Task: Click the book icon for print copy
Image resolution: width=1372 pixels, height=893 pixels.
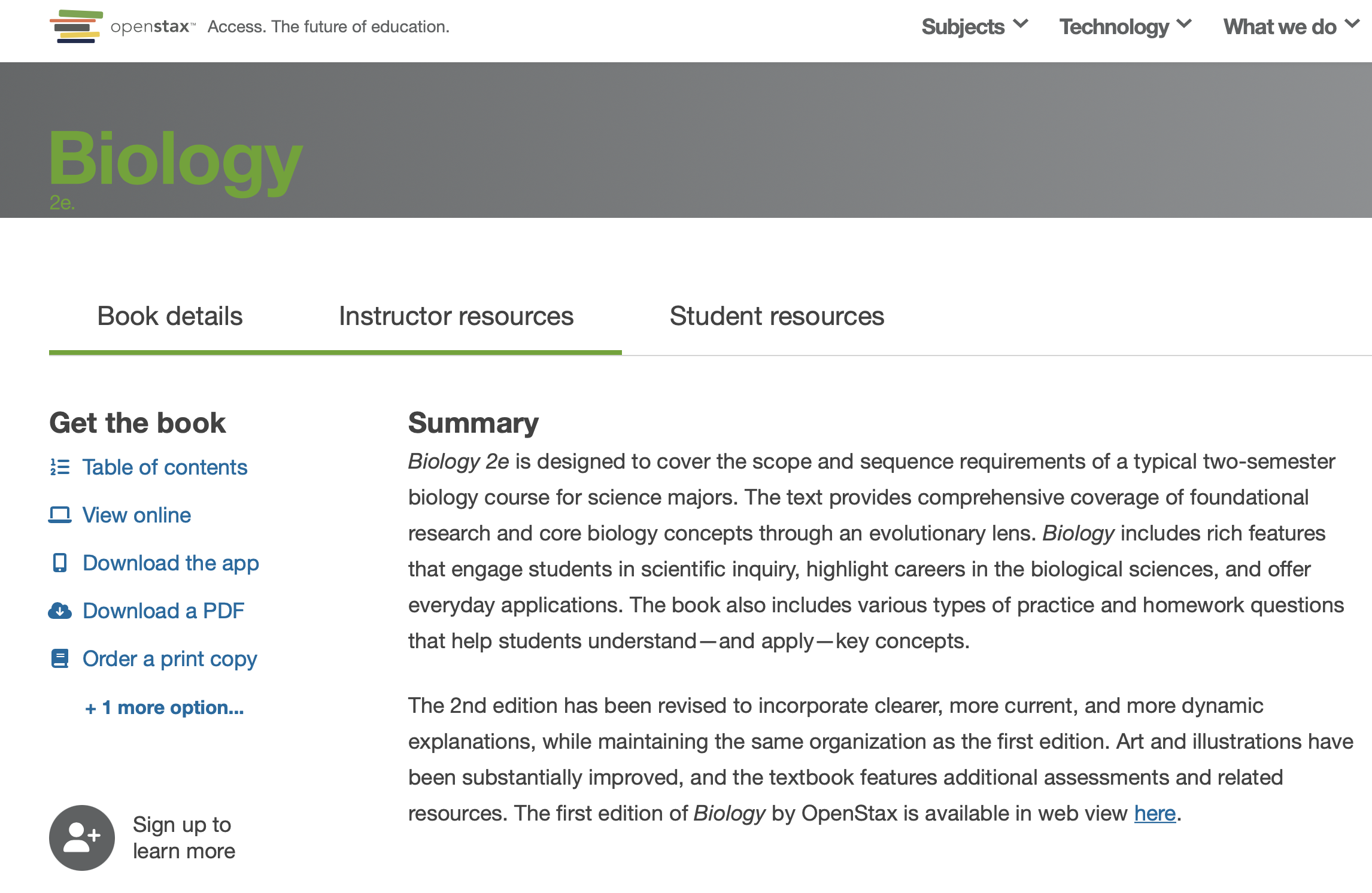Action: (60, 658)
